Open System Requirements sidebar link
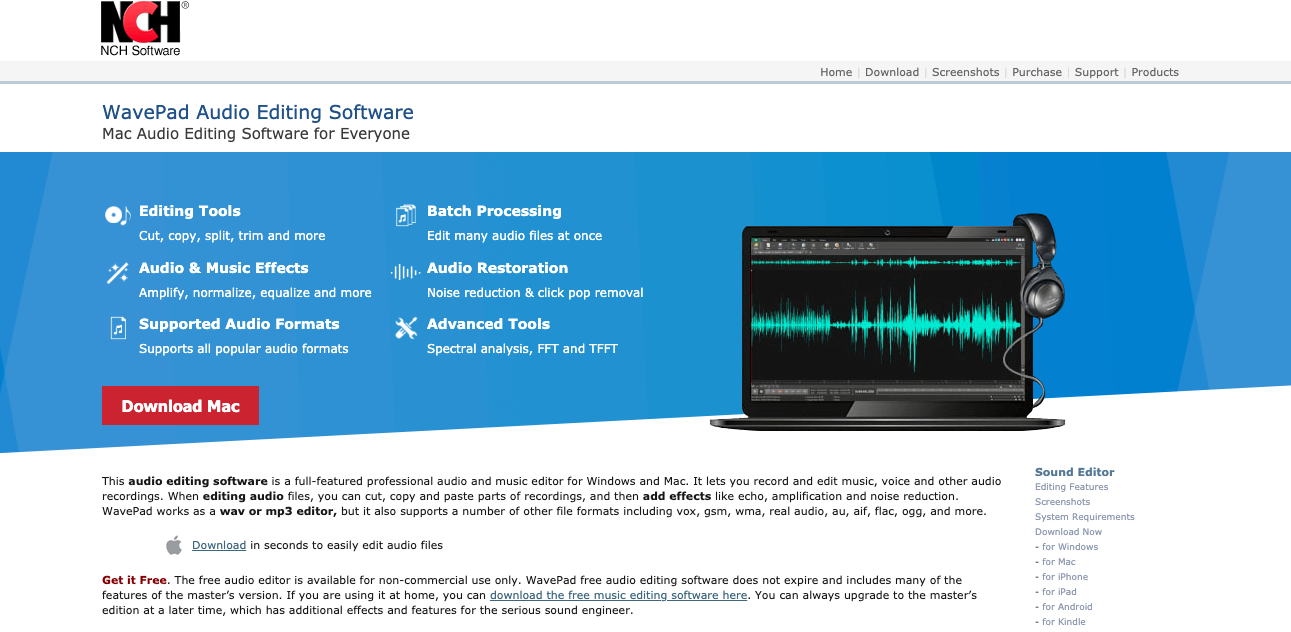The width and height of the screenshot is (1291, 632). click(x=1085, y=517)
